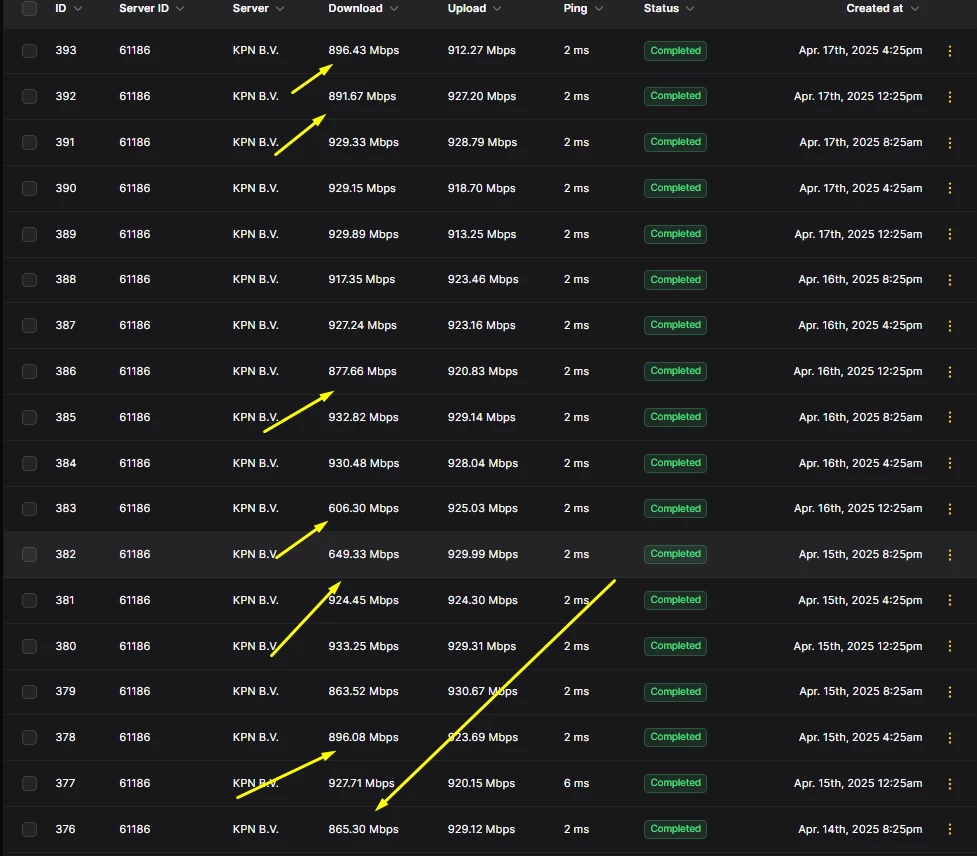Open actions menu for result 384

(950, 463)
